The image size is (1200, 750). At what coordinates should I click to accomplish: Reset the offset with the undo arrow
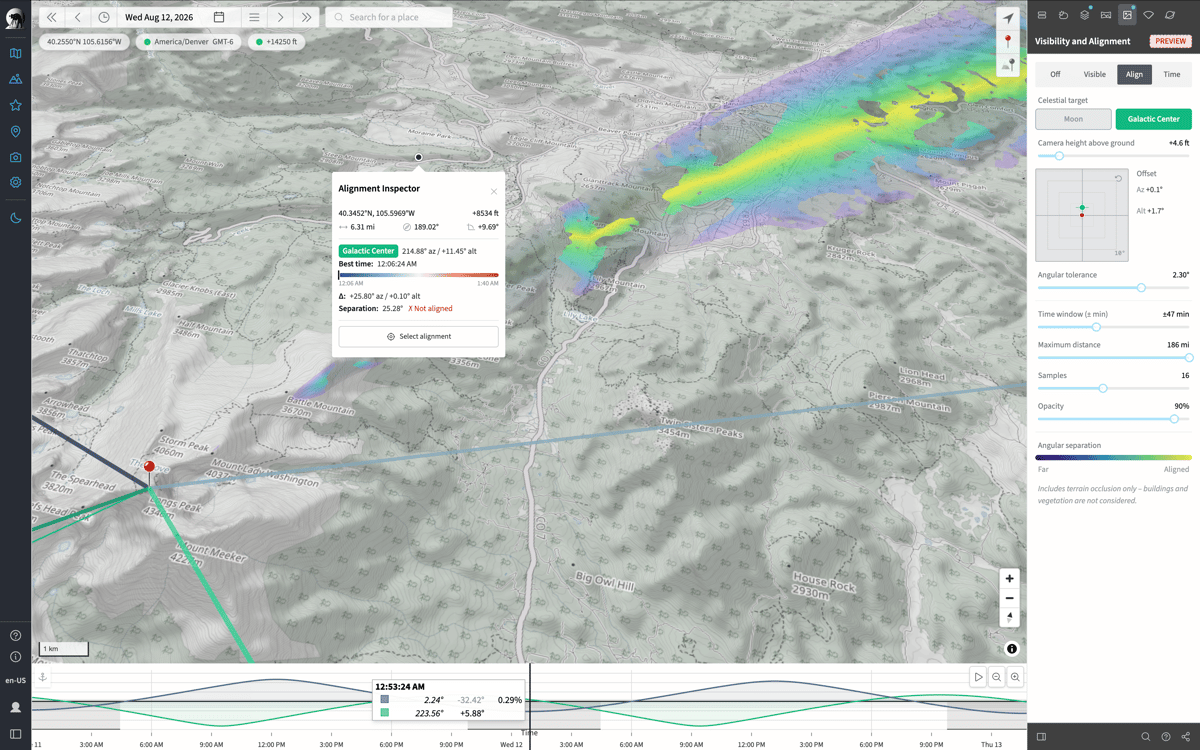(x=1118, y=177)
